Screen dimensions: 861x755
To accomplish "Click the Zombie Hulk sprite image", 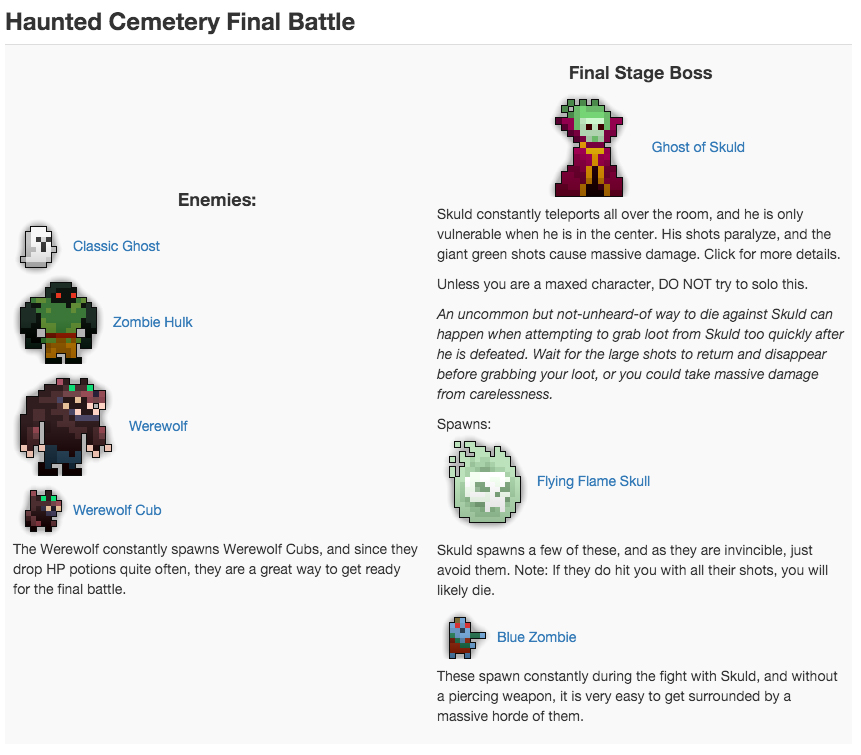I will click(57, 322).
